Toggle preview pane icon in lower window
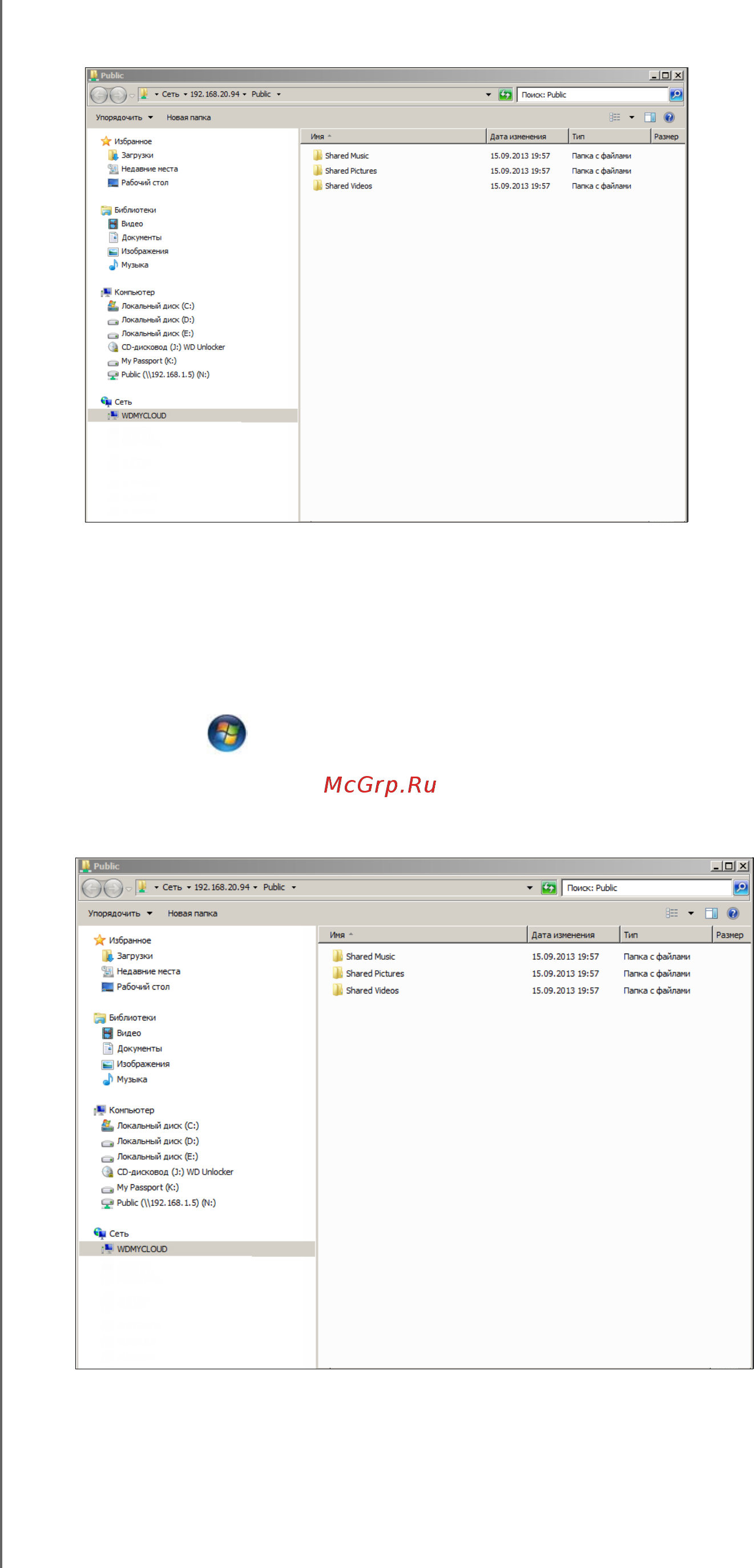The image size is (754, 1568). point(711,913)
